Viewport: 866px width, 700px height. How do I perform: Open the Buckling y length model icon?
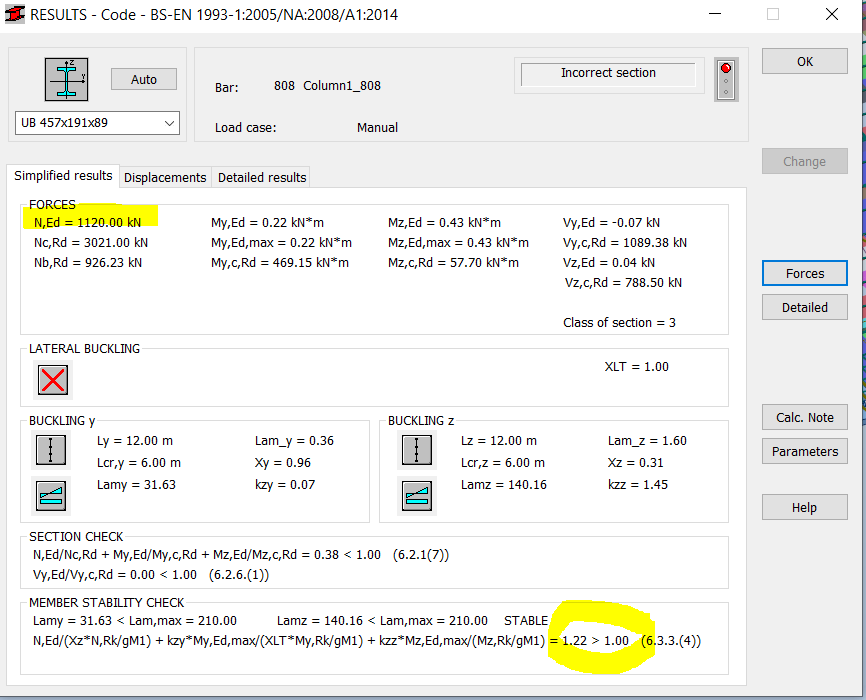(x=50, y=450)
